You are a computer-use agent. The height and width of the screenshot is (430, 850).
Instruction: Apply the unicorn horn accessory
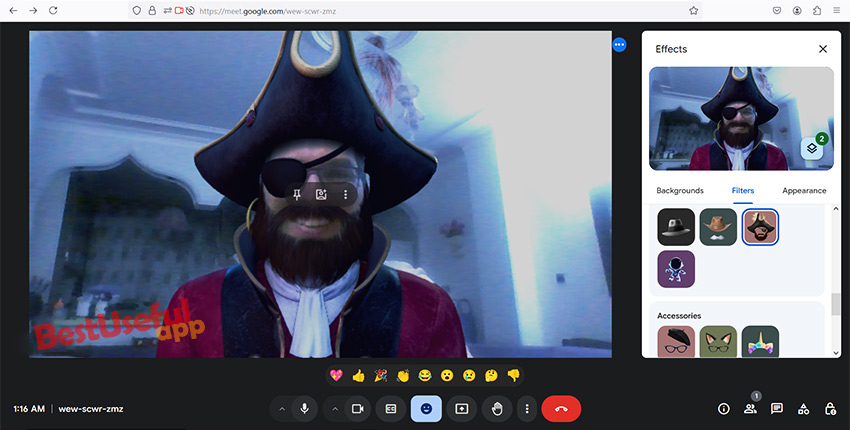pos(760,342)
